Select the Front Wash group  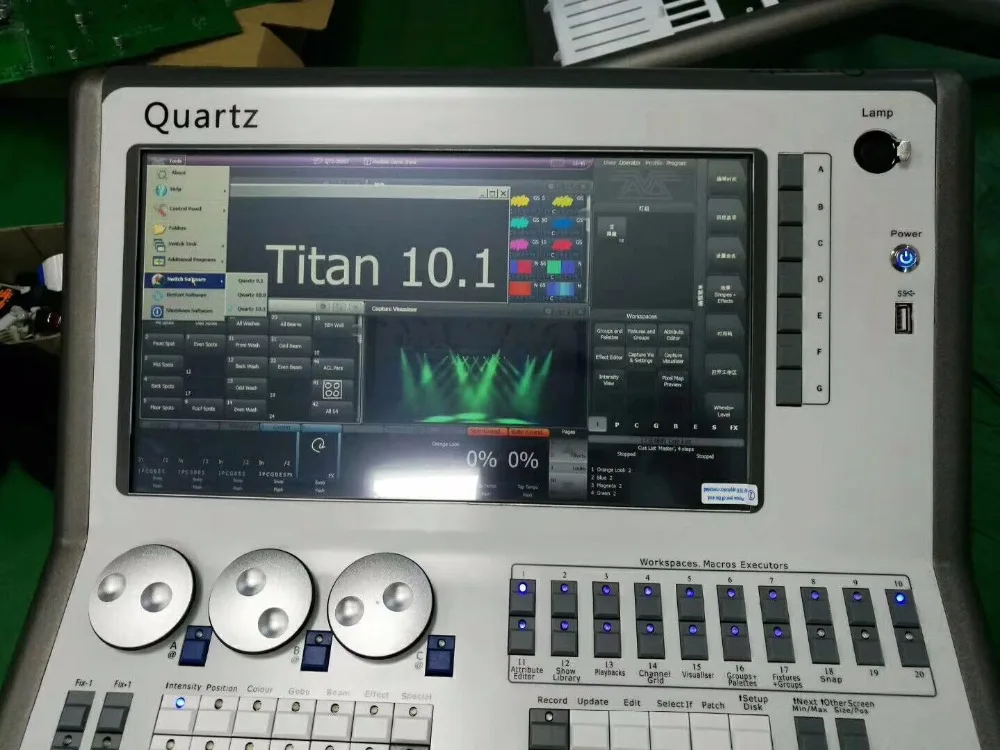(x=247, y=345)
